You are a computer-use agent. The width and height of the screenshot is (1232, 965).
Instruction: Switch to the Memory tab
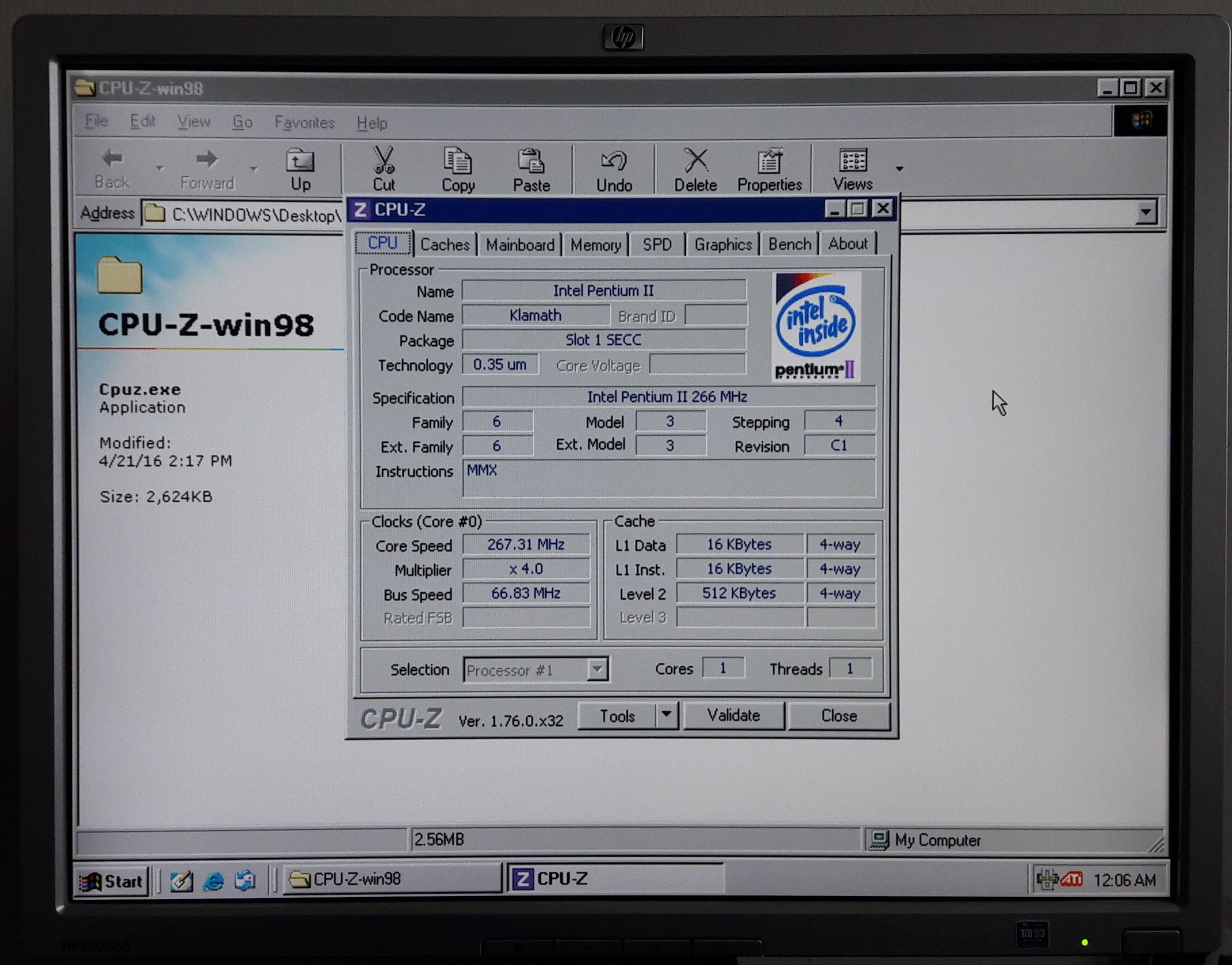pyautogui.click(x=595, y=244)
